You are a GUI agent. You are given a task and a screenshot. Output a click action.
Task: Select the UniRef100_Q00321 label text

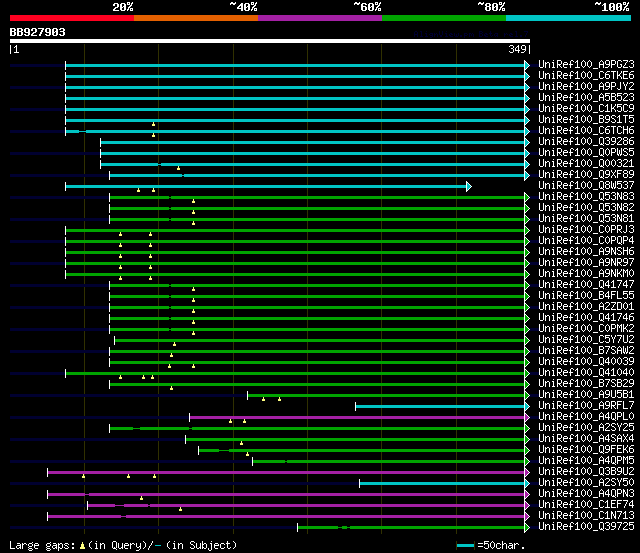586,164
